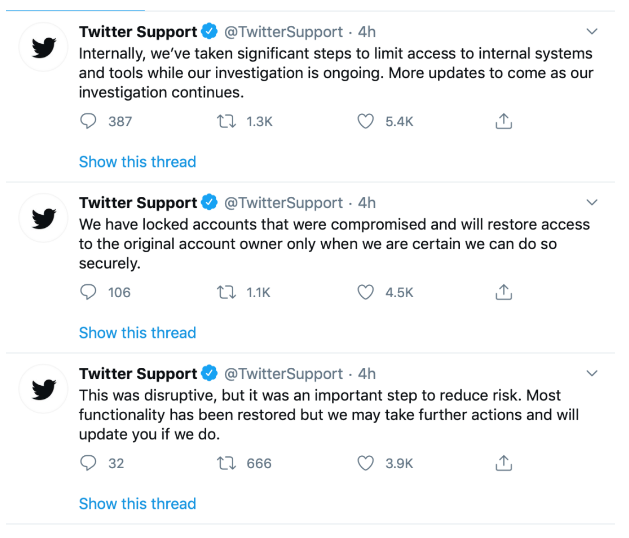Show this thread under the disruptive tweet
Image resolution: width=629 pixels, height=538 pixels.
[137, 503]
